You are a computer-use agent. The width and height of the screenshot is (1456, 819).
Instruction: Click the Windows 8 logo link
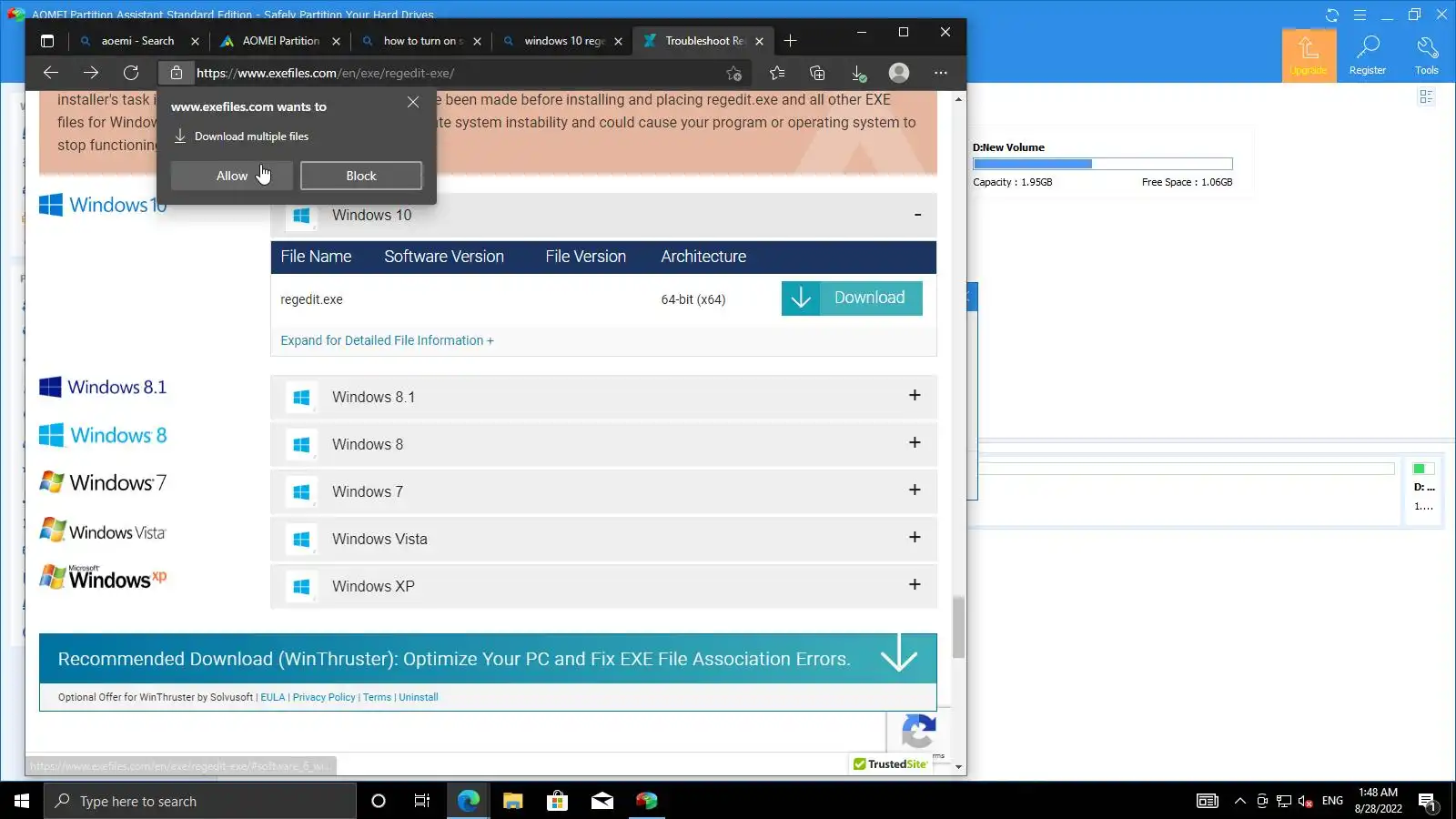[103, 435]
